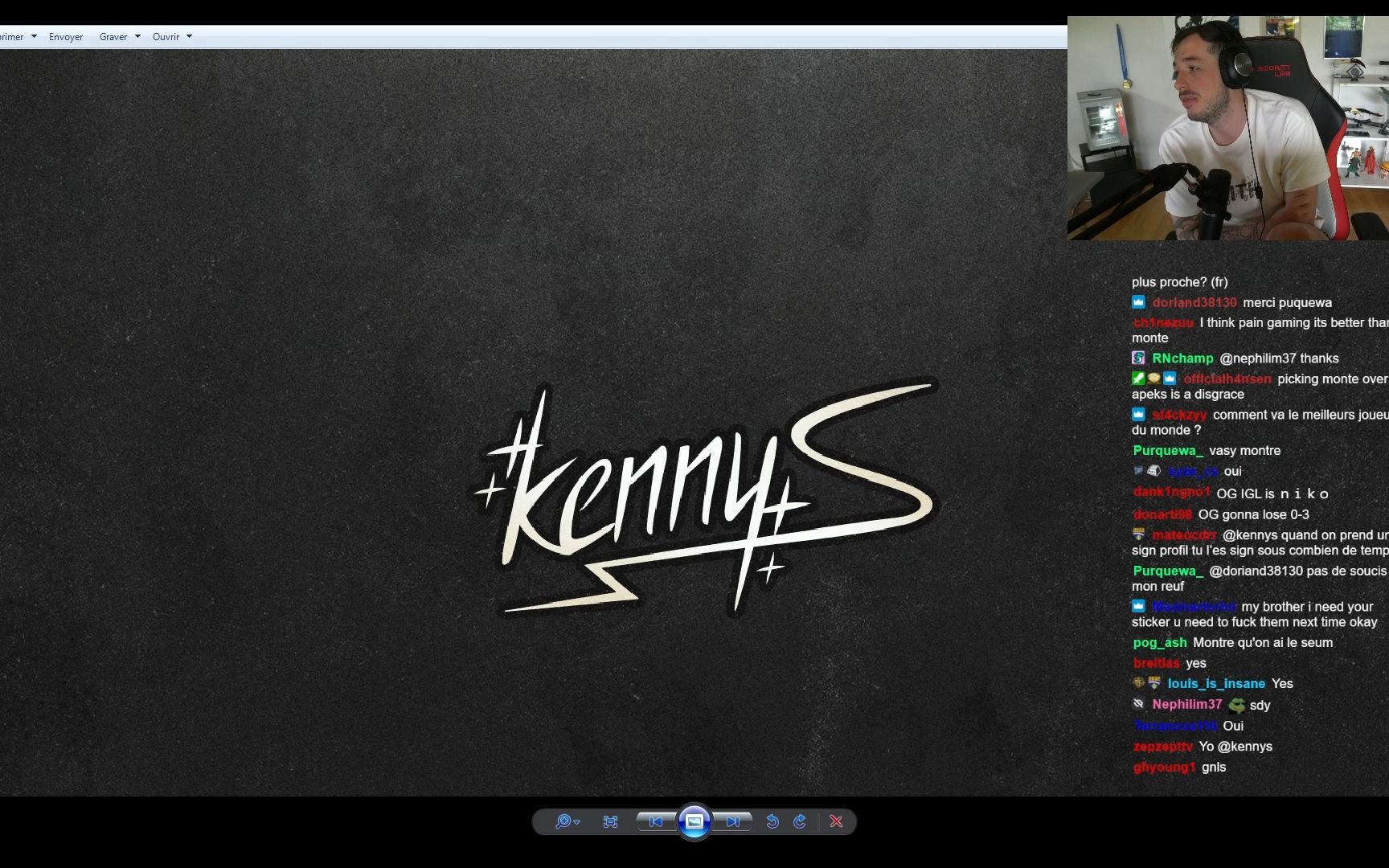This screenshot has width=1389, height=868.
Task: Click the crown badge beside dorland38130
Action: click(1138, 302)
